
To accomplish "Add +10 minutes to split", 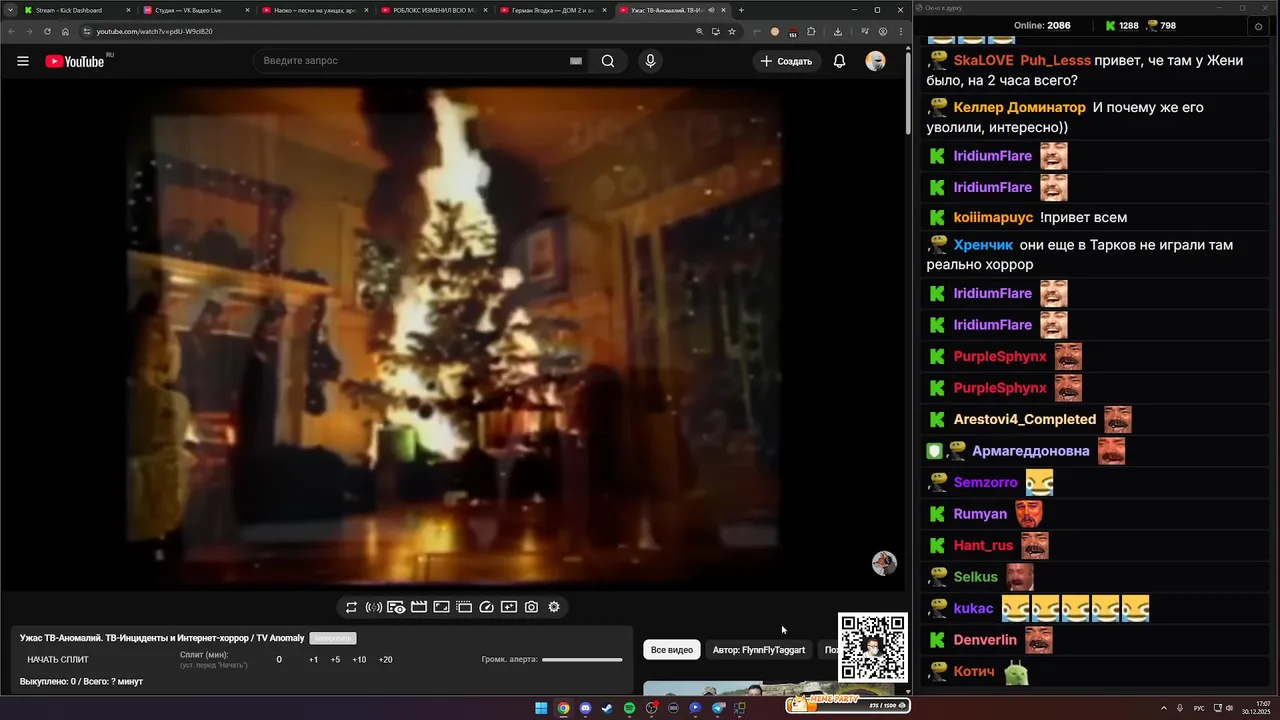I will click(x=359, y=660).
